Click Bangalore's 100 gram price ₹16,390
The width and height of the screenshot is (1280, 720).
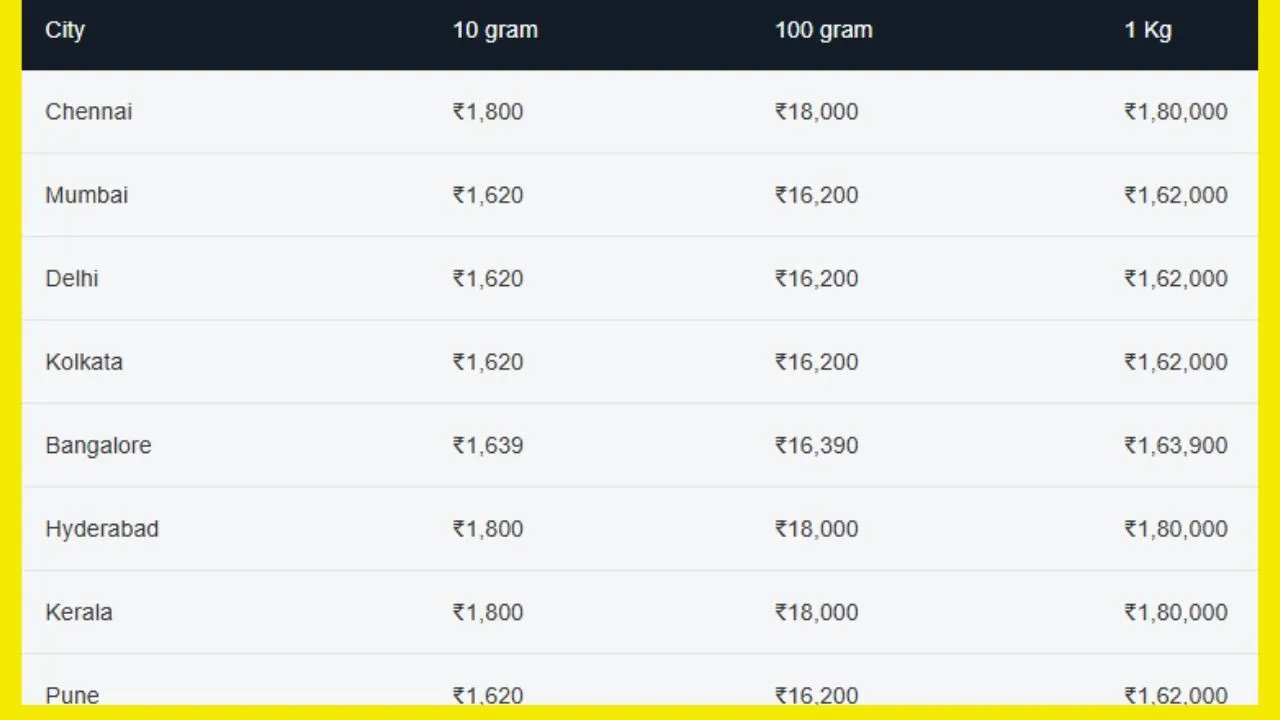tap(816, 446)
